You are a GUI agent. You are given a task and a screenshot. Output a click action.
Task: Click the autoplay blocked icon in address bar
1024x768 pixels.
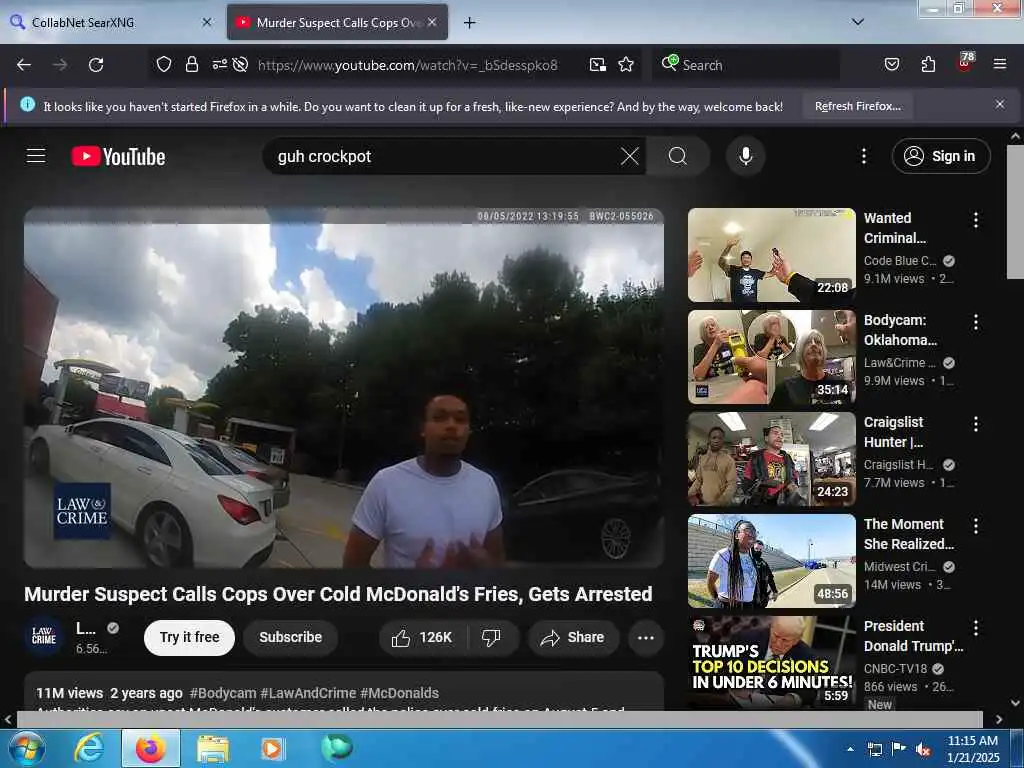click(240, 64)
